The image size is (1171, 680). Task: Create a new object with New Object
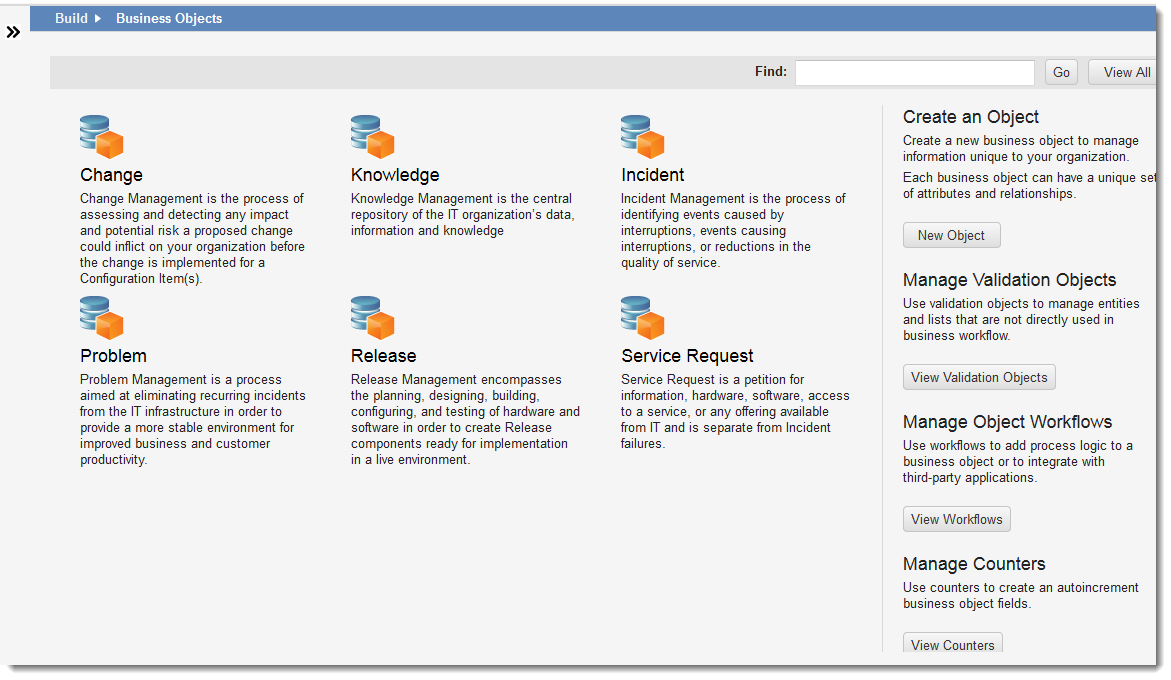(x=951, y=234)
